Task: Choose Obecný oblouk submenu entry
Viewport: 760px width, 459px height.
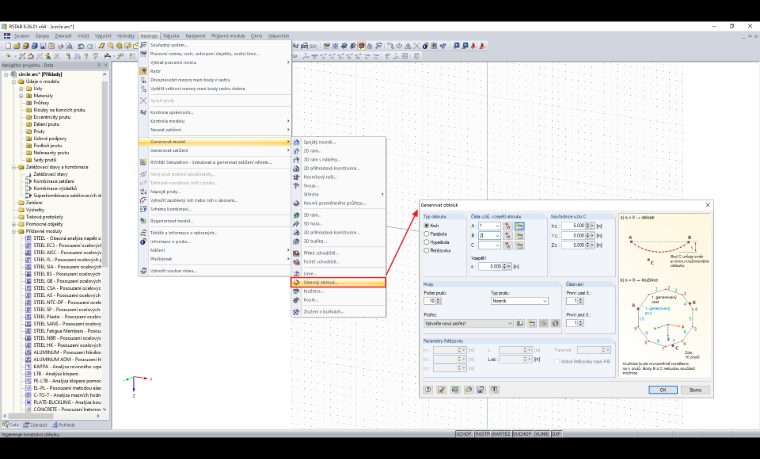Action: point(338,282)
